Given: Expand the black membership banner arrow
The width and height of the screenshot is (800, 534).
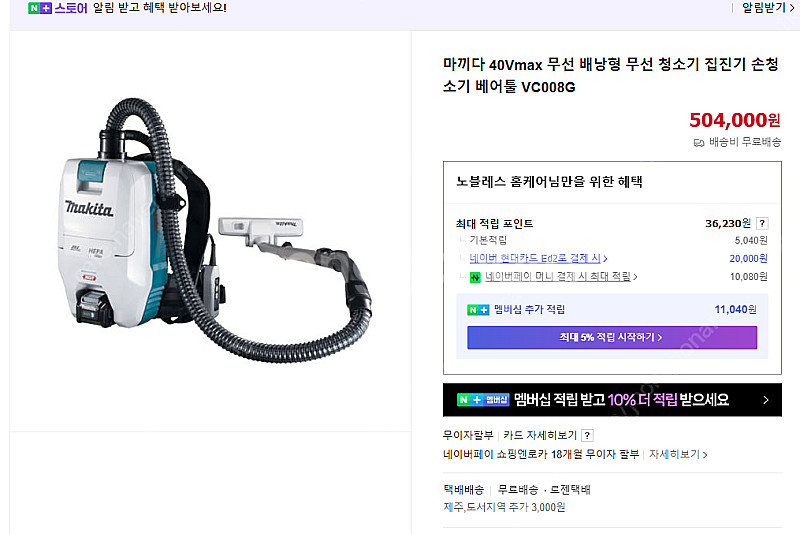Looking at the screenshot, I should coord(765,400).
